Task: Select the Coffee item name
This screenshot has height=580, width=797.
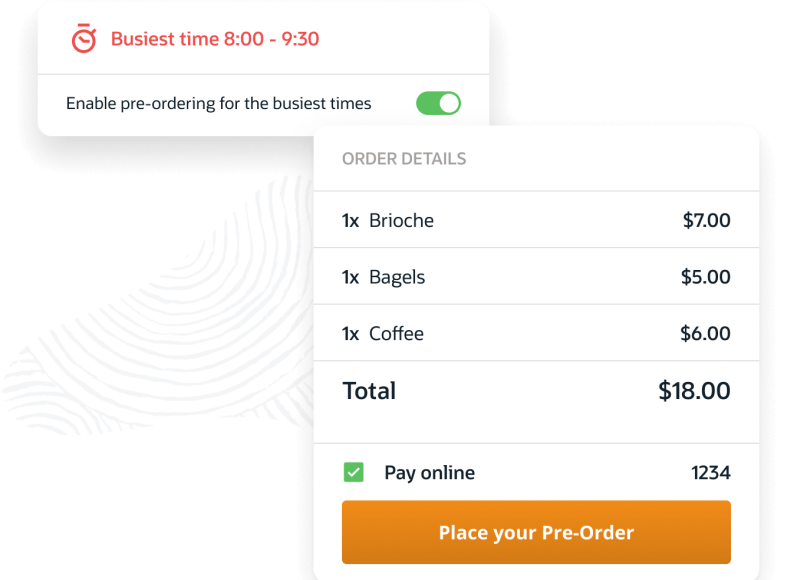Action: click(396, 333)
